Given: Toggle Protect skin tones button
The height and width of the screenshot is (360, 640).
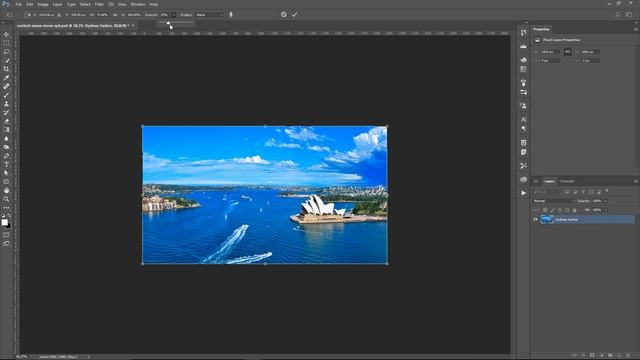Looking at the screenshot, I should click(x=231, y=15).
